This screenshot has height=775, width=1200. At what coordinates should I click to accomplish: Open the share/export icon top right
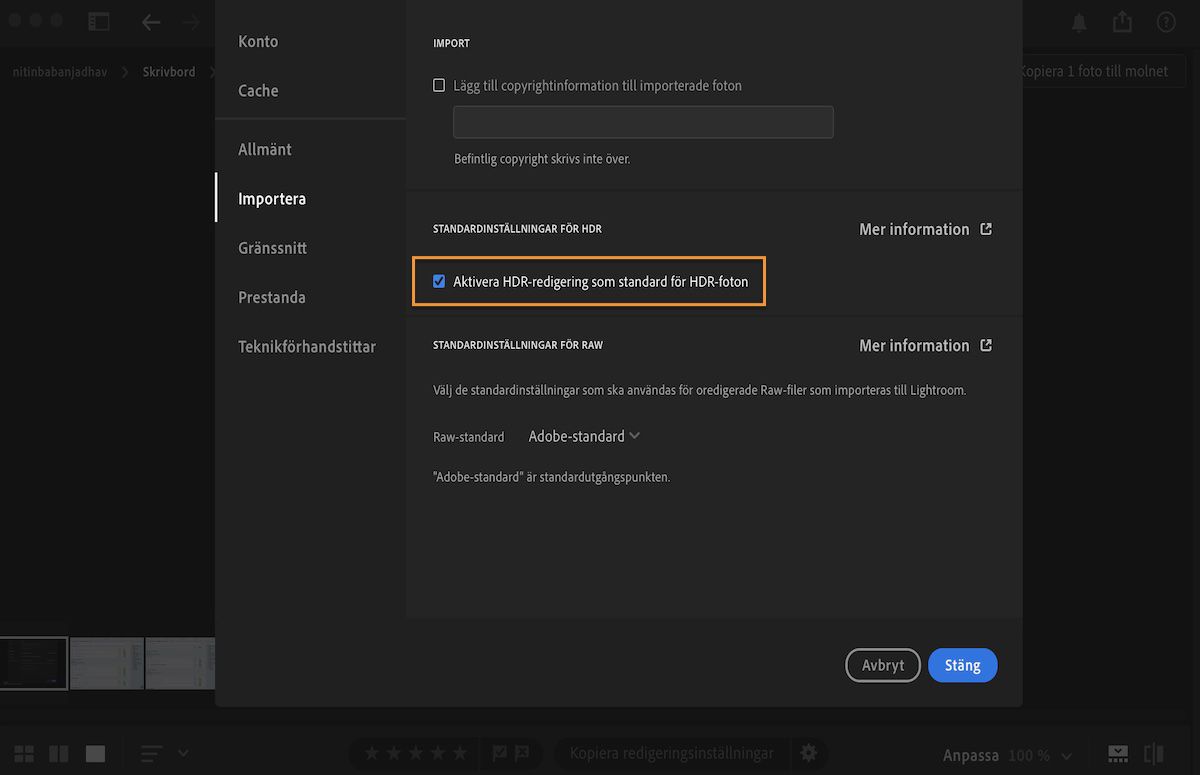pos(1122,21)
